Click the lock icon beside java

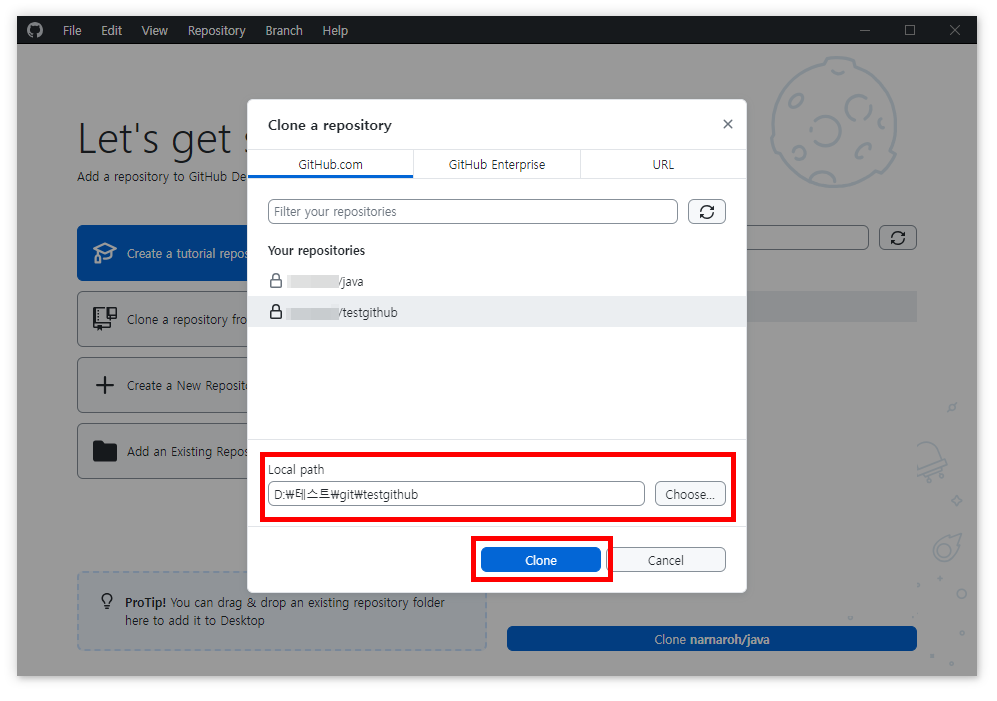(x=275, y=281)
